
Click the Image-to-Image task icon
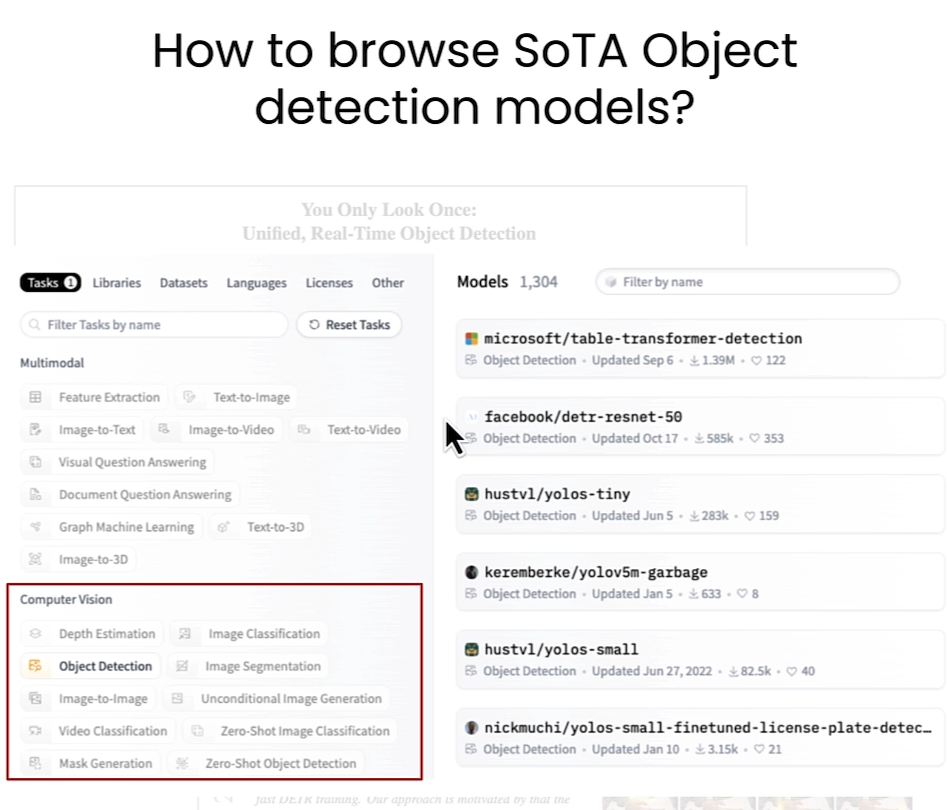pos(36,698)
